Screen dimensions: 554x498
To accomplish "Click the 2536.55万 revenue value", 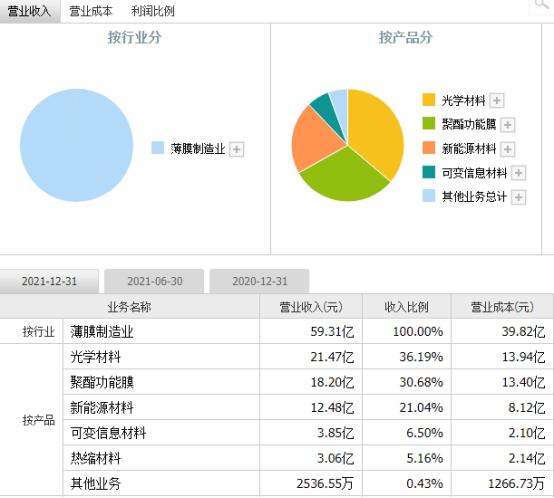I will click(325, 483).
